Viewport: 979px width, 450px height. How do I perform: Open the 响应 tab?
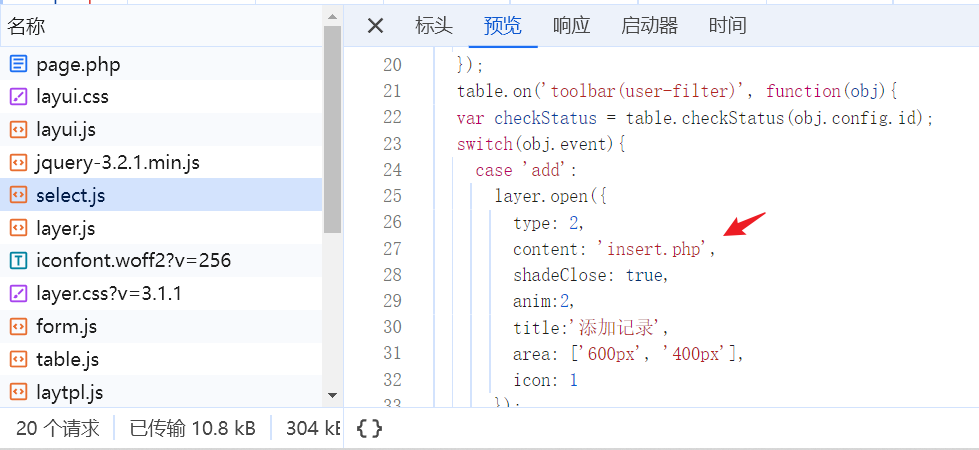click(x=571, y=26)
